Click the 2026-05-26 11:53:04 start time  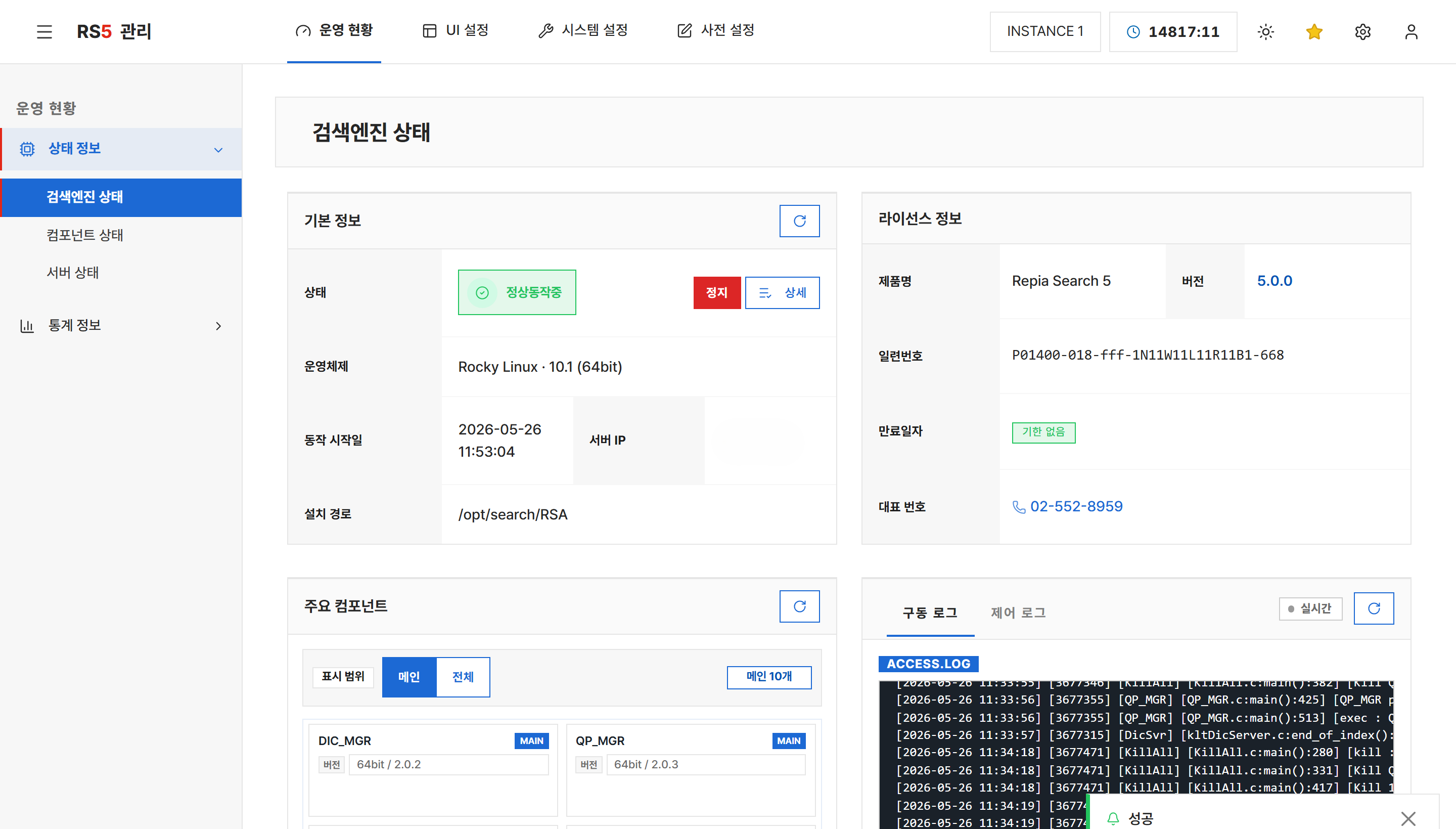(x=499, y=440)
